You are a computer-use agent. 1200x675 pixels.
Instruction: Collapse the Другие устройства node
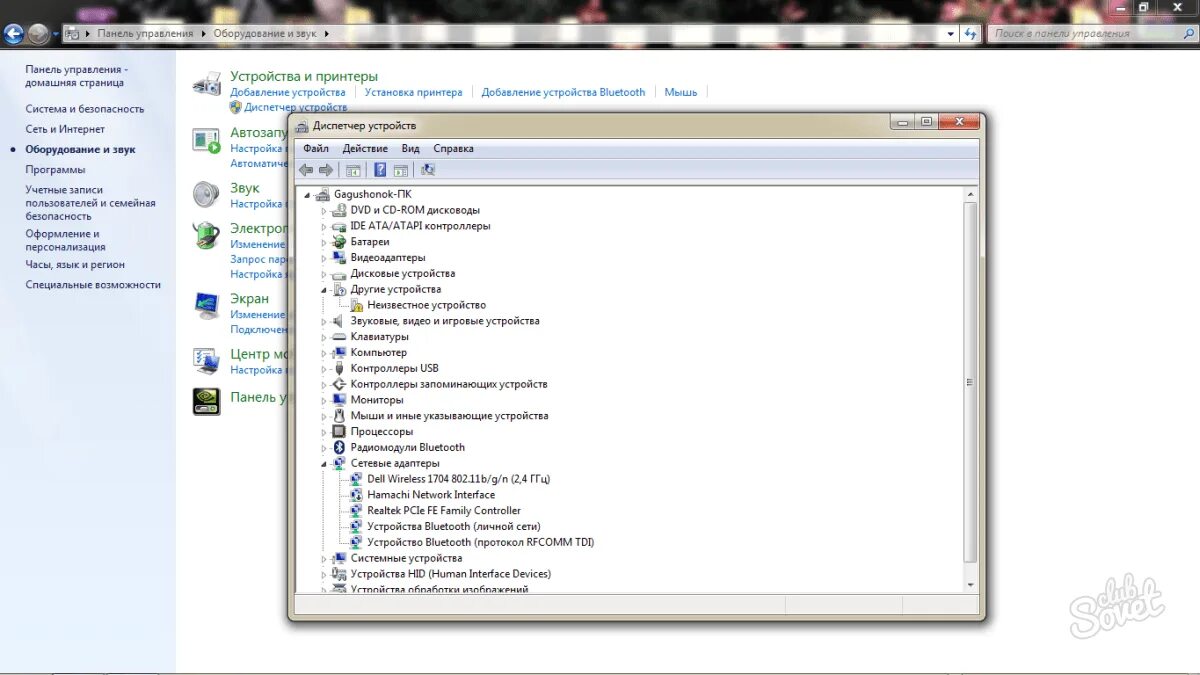324,290
